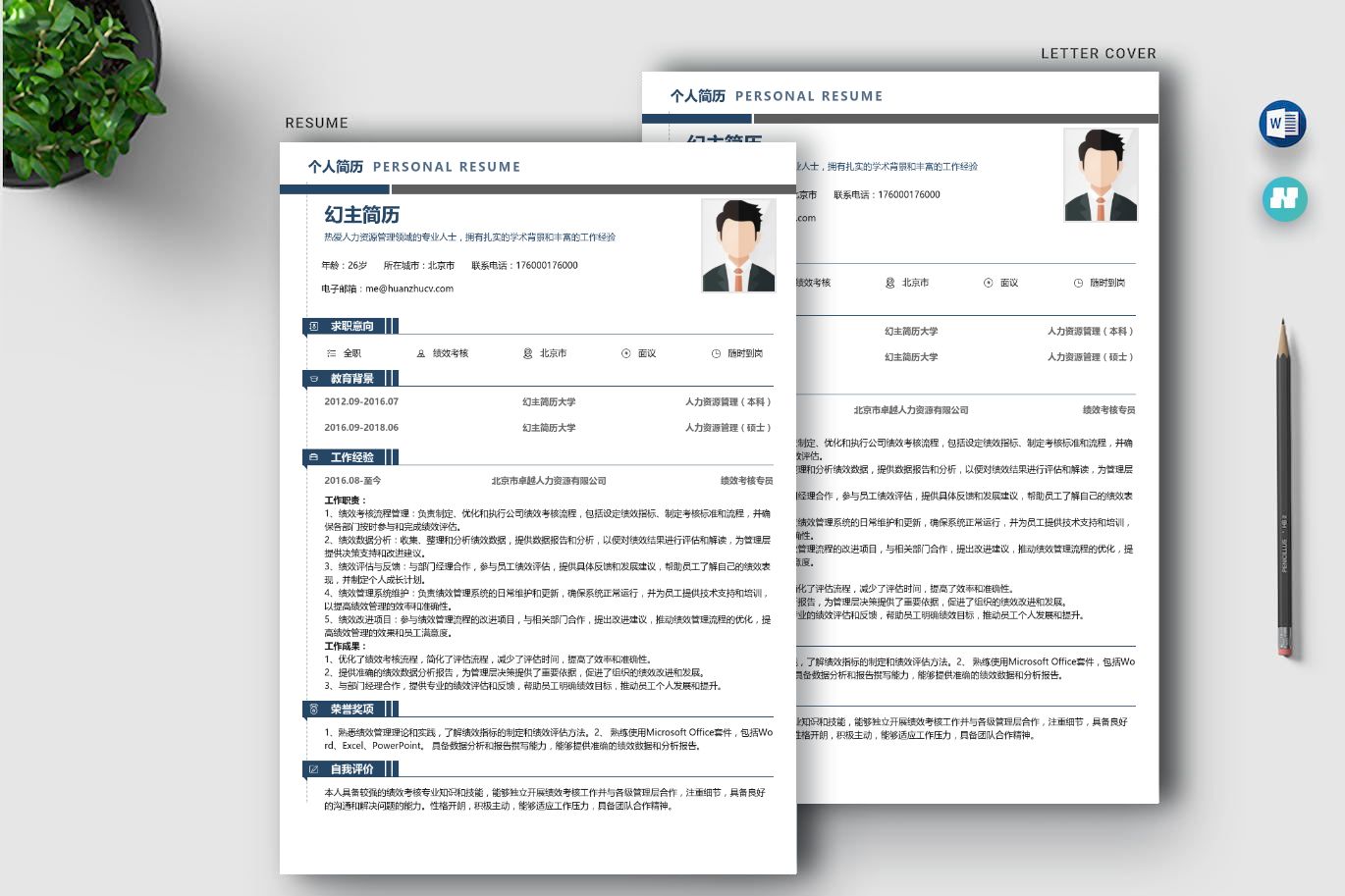Click the 教育背景 section header icon
The height and width of the screenshot is (896, 1345).
point(314,379)
